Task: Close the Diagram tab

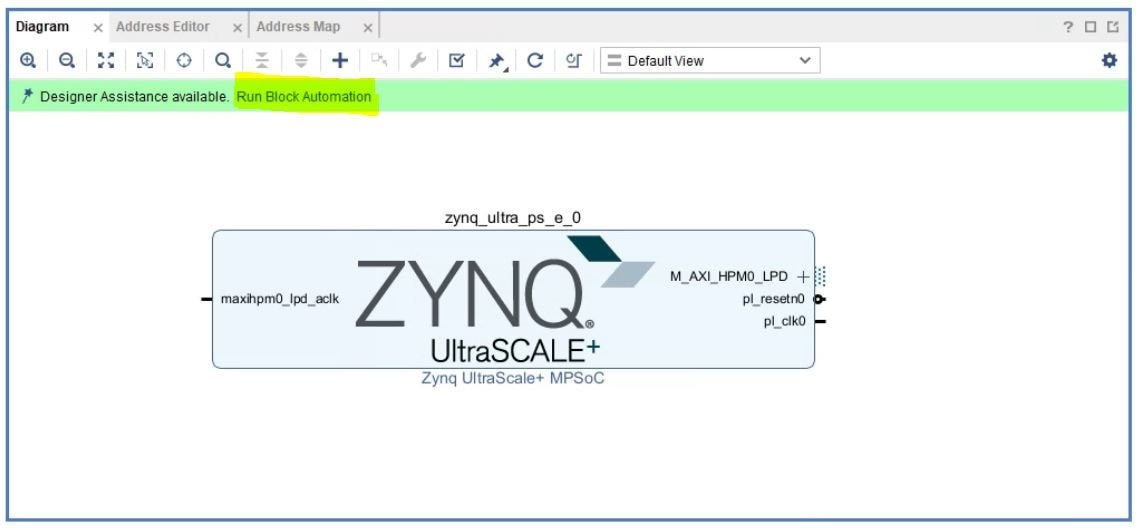Action: pyautogui.click(x=98, y=28)
